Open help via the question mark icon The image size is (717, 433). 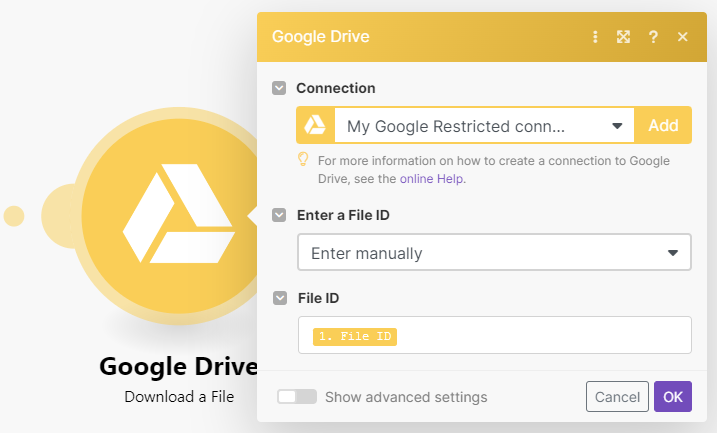tap(653, 37)
